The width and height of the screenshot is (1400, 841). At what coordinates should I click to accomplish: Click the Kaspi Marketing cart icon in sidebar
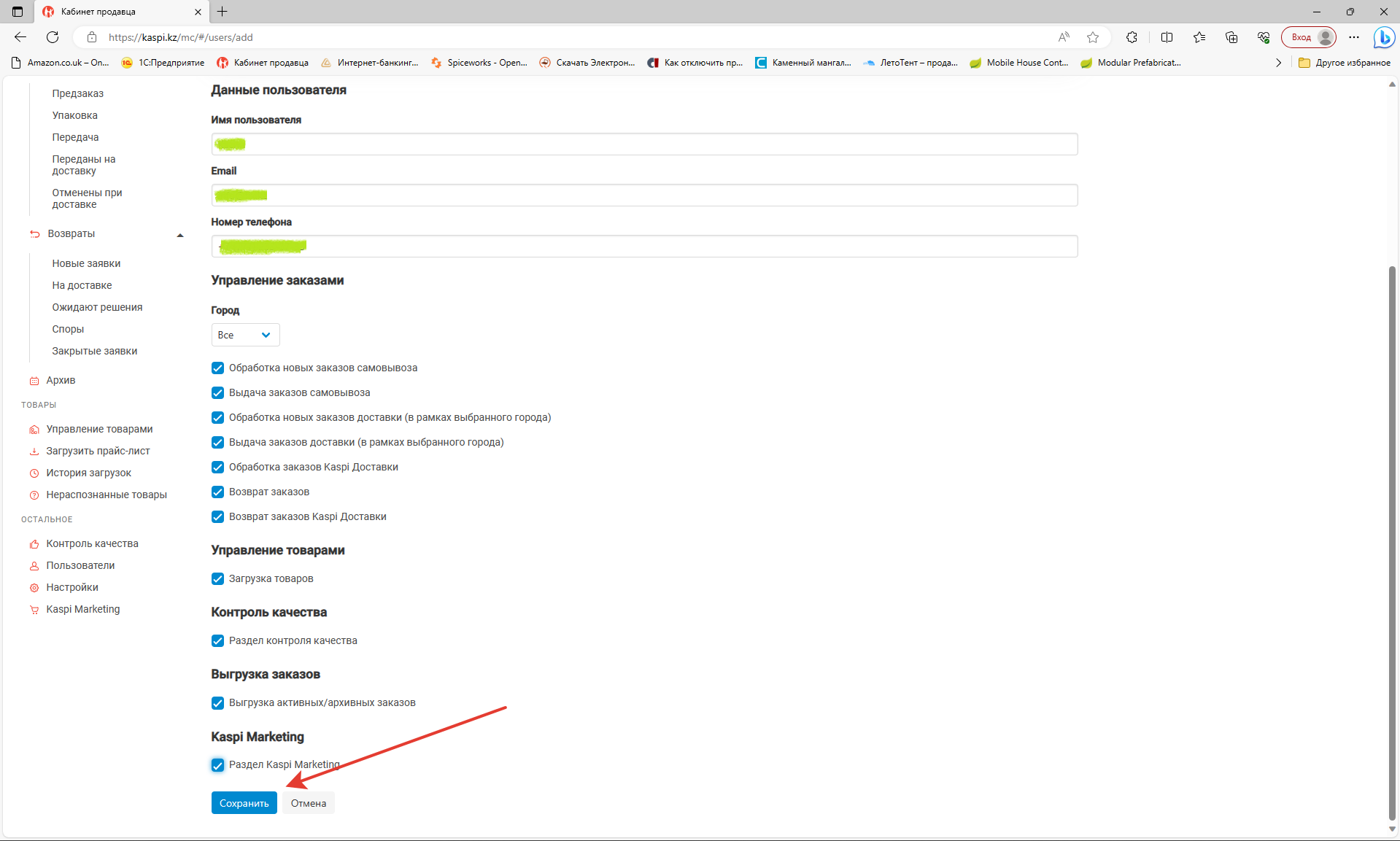point(34,610)
